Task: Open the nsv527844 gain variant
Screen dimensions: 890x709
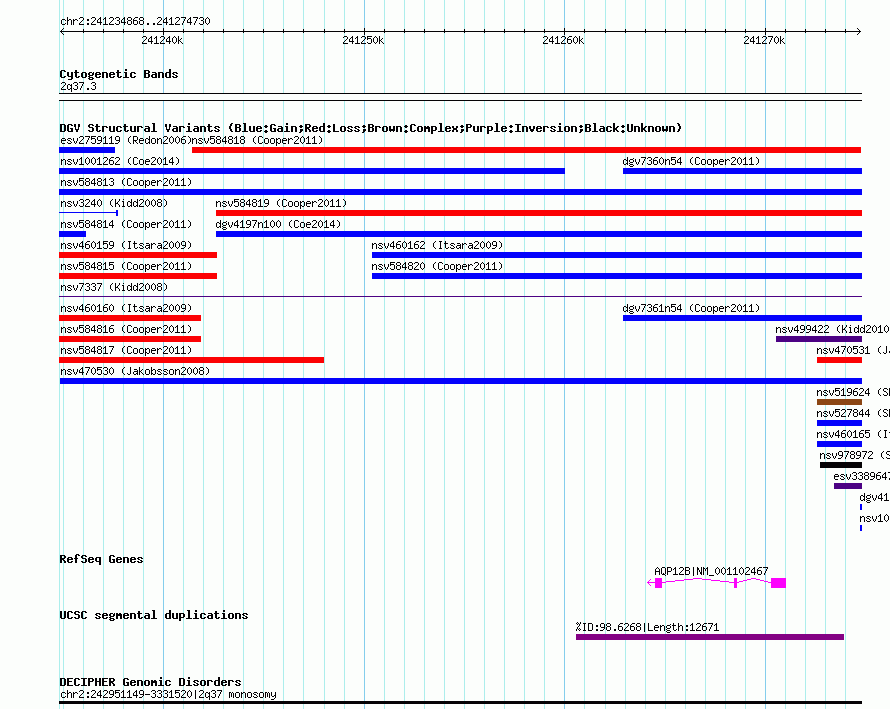Action: [x=839, y=423]
